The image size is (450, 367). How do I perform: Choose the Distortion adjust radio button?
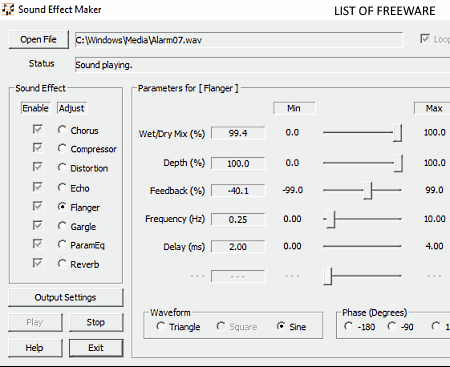[x=62, y=167]
